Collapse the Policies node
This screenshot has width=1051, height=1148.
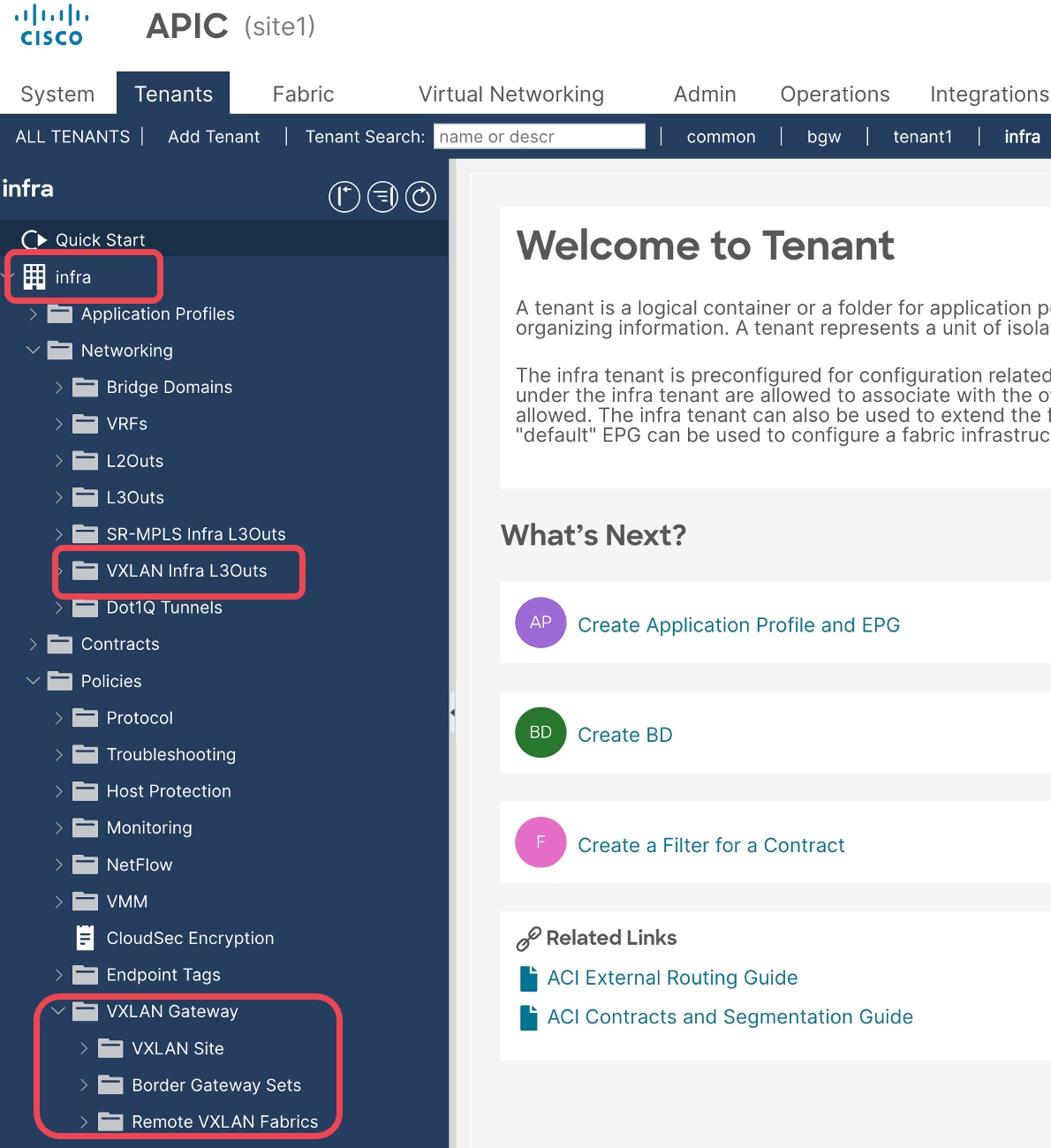coord(34,681)
